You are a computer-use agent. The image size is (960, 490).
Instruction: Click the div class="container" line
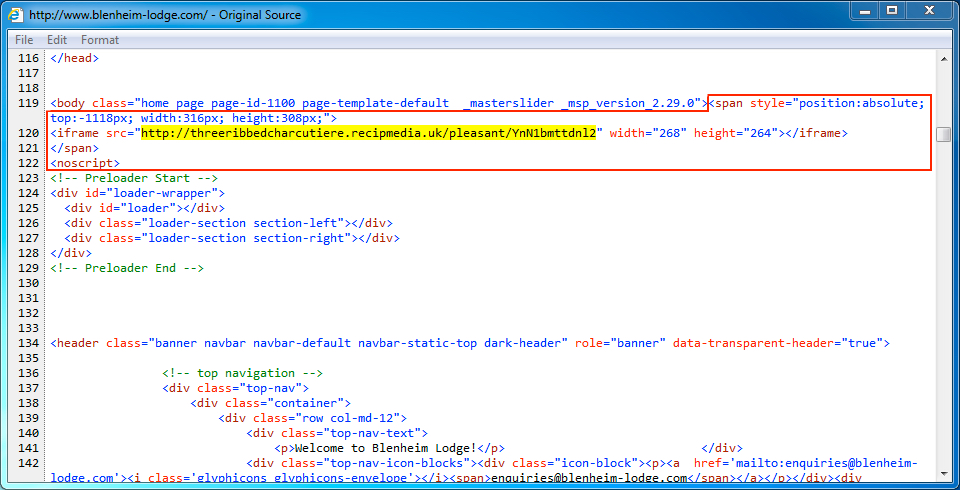(271, 403)
